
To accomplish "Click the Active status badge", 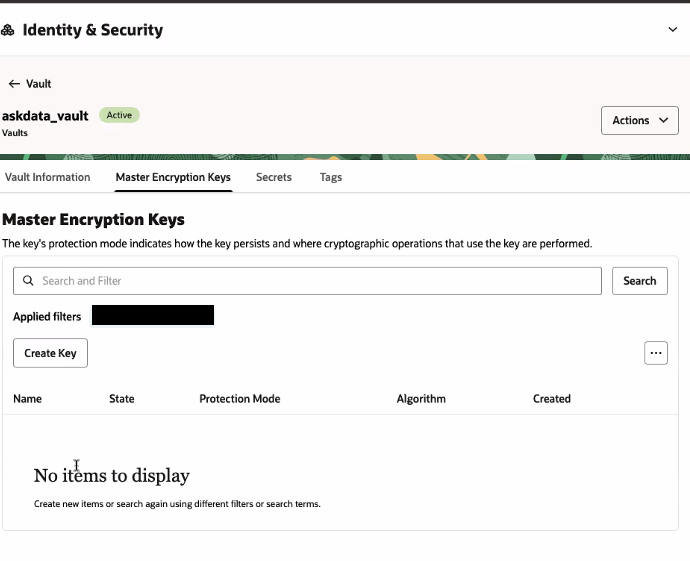I will (x=119, y=115).
